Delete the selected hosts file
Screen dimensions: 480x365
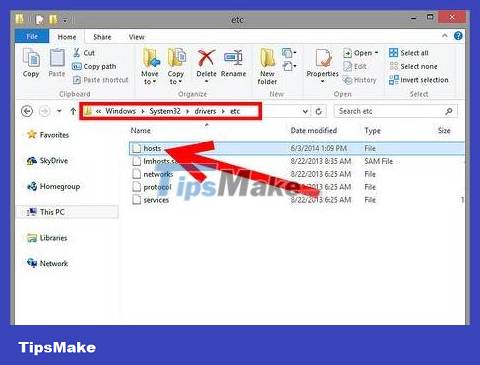pos(206,66)
